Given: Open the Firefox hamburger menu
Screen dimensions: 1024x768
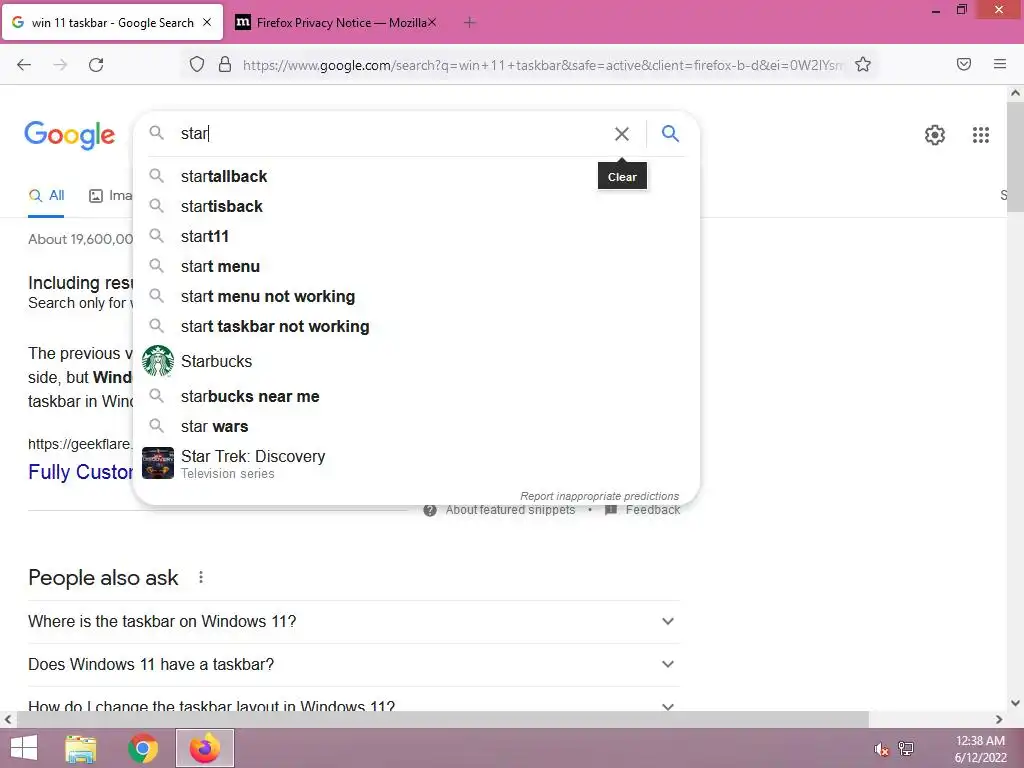Looking at the screenshot, I should 1000,64.
